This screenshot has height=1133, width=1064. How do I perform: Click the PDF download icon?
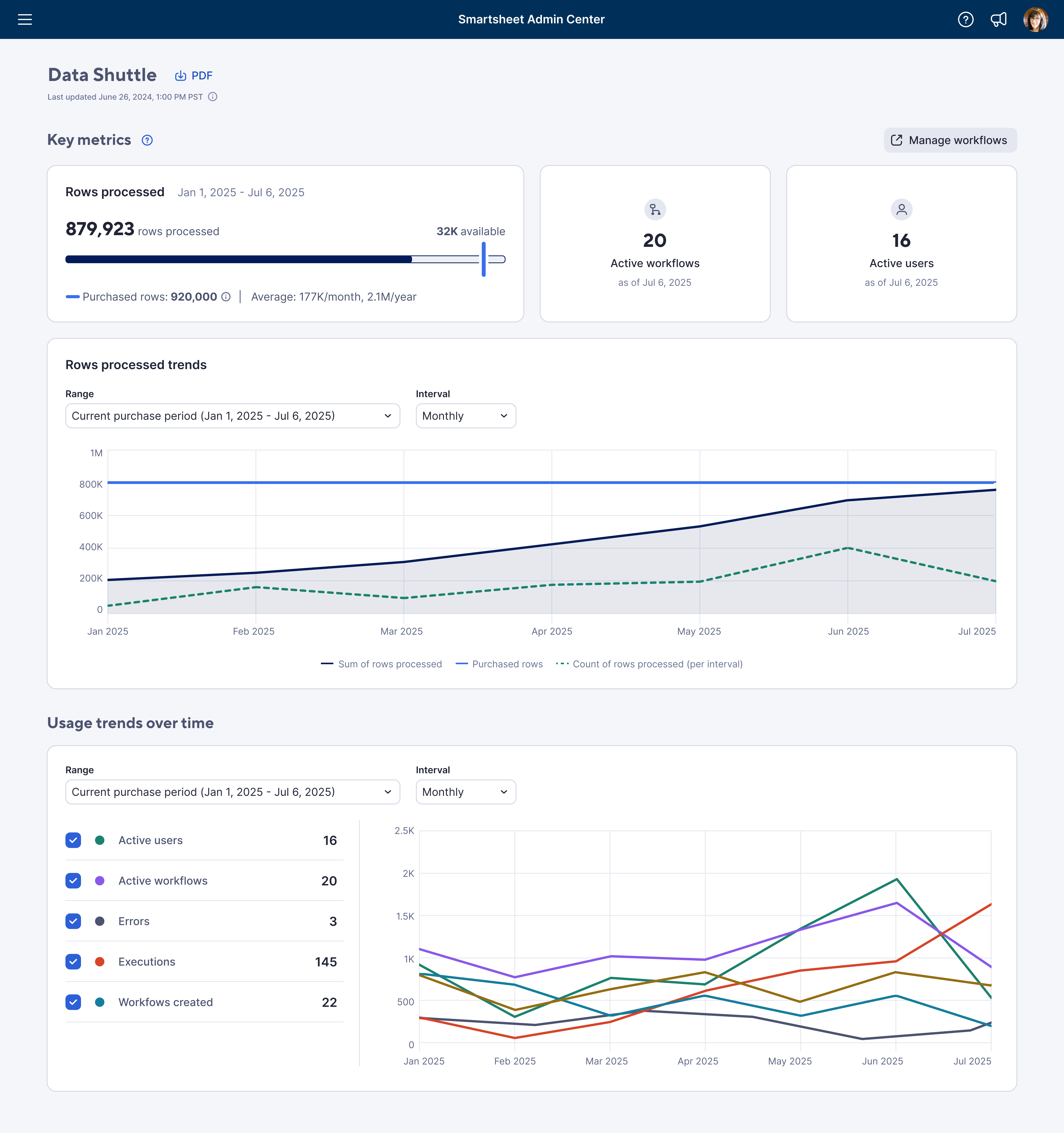181,76
